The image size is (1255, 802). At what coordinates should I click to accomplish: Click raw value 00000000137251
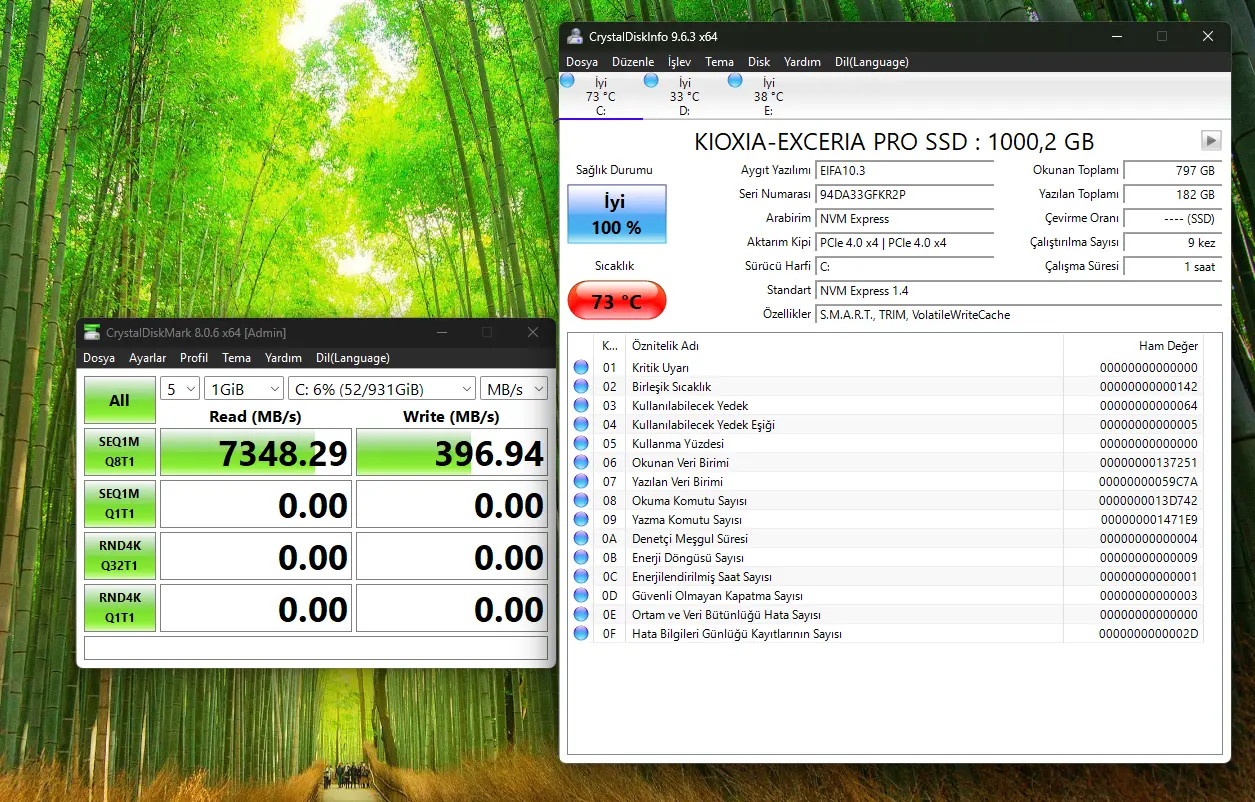point(1148,463)
